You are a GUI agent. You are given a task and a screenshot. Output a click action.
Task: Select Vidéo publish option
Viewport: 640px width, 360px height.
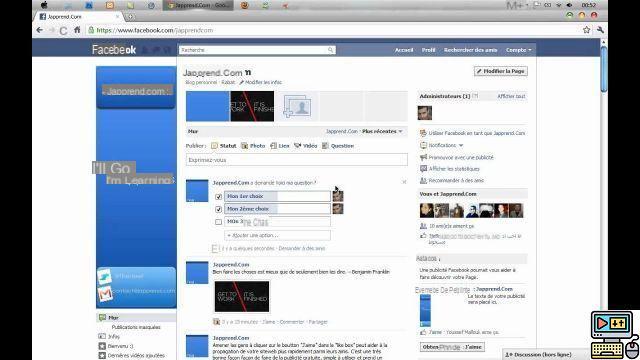tap(306, 146)
